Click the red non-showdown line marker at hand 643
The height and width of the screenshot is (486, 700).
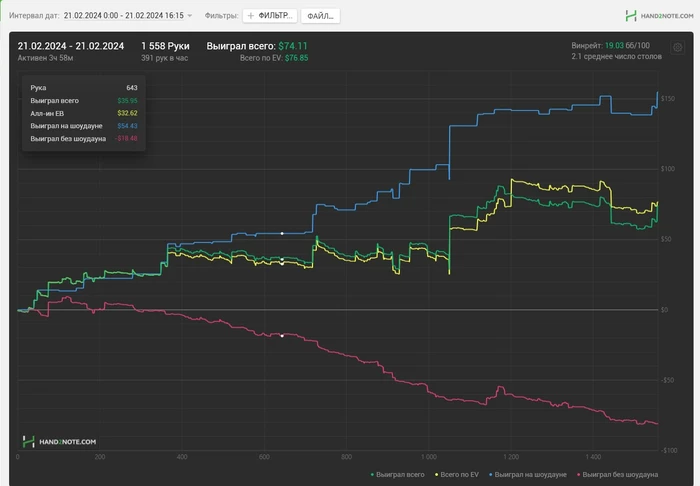pos(282,336)
